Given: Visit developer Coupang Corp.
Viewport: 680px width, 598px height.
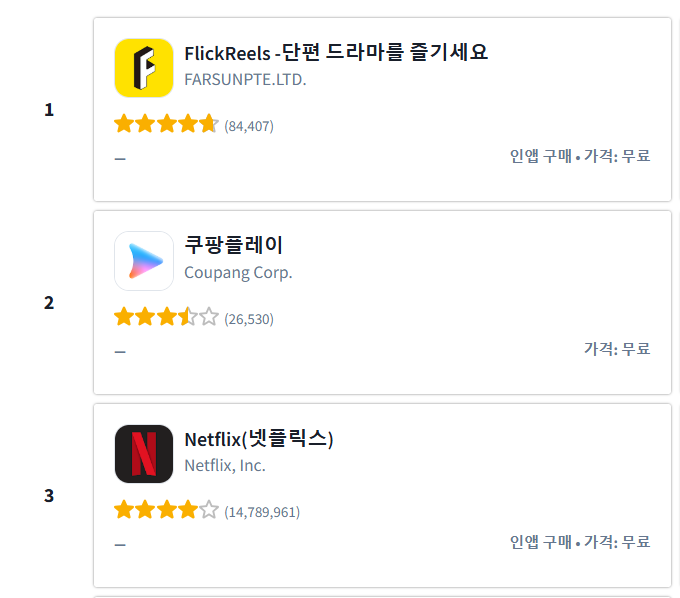Looking at the screenshot, I should coord(239,273).
